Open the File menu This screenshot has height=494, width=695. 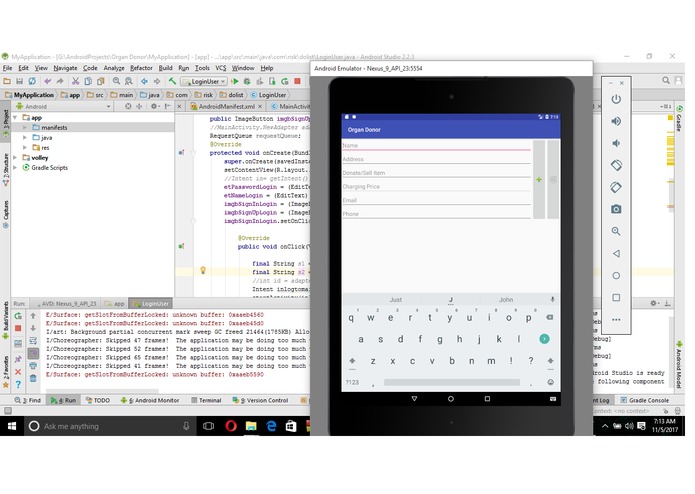[x=8, y=68]
